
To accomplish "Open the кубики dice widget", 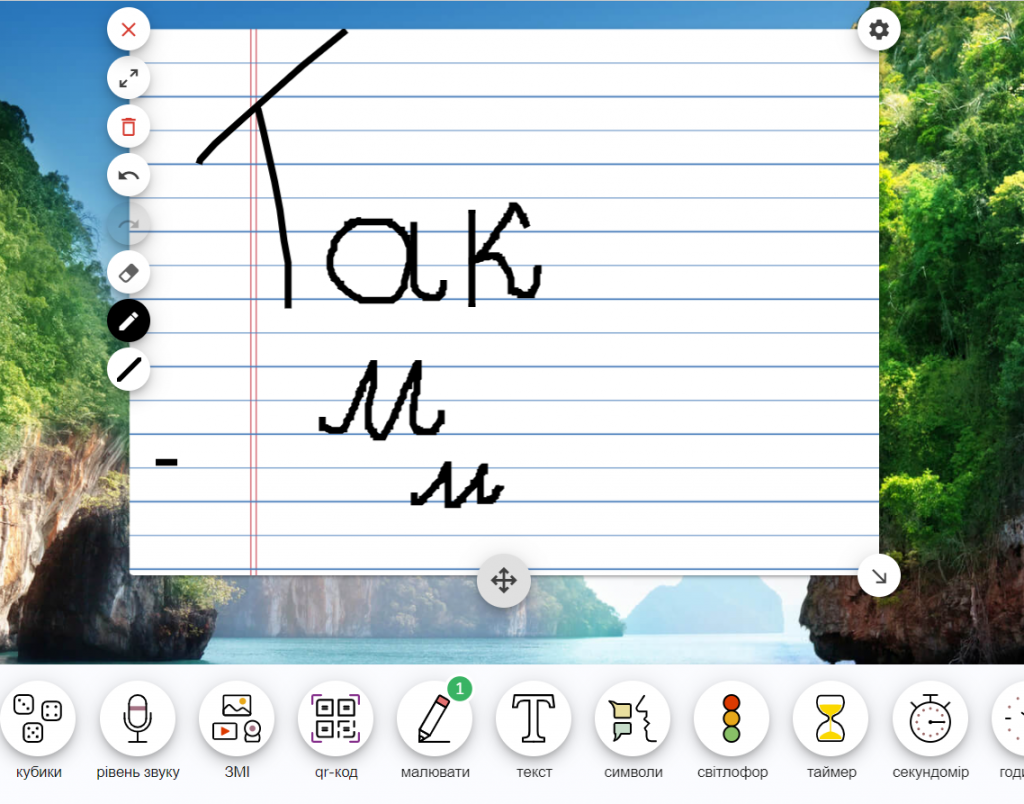I will point(38,719).
